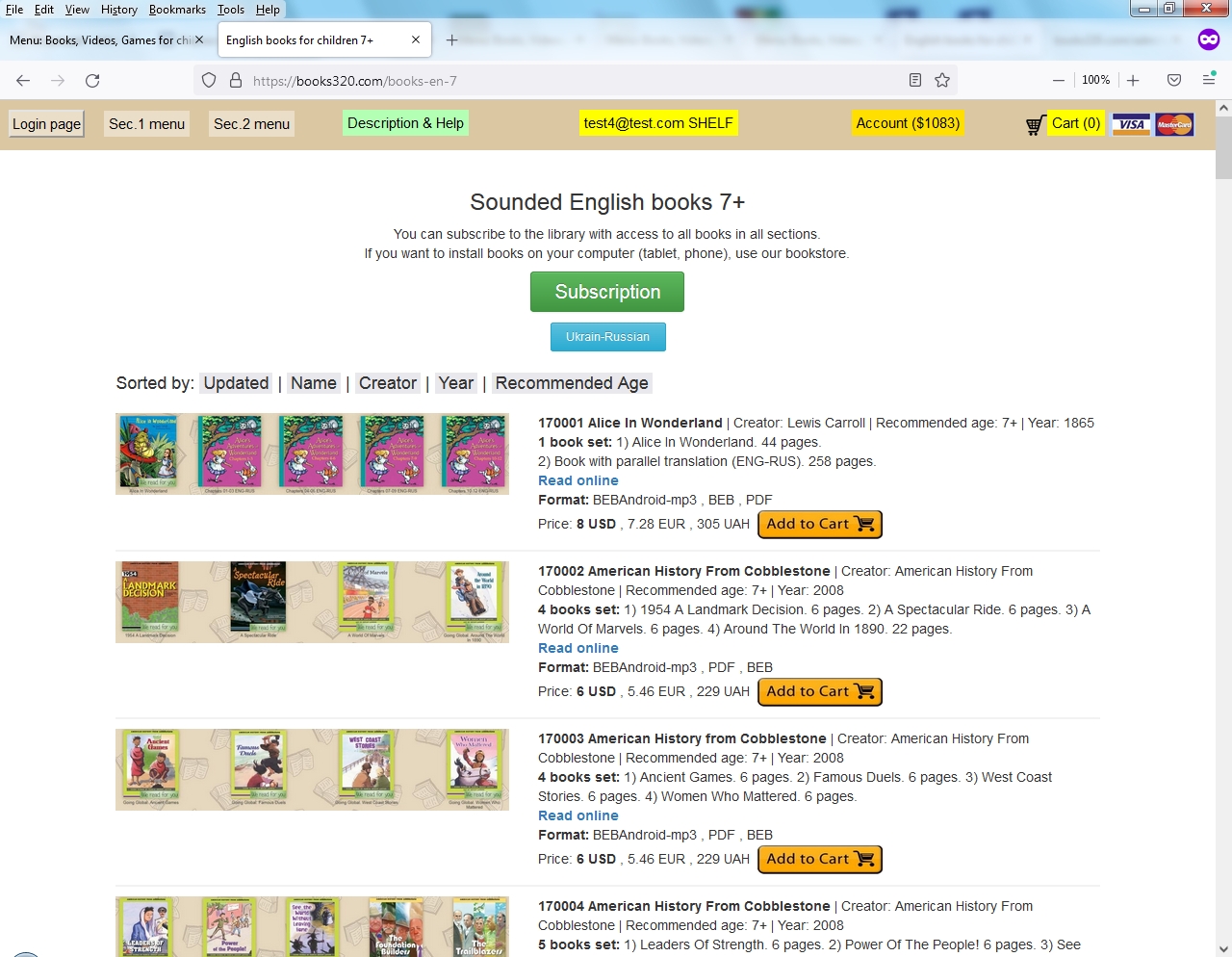Open the Sec.1 menu dropdown
Image resolution: width=1232 pixels, height=957 pixels.
click(147, 124)
